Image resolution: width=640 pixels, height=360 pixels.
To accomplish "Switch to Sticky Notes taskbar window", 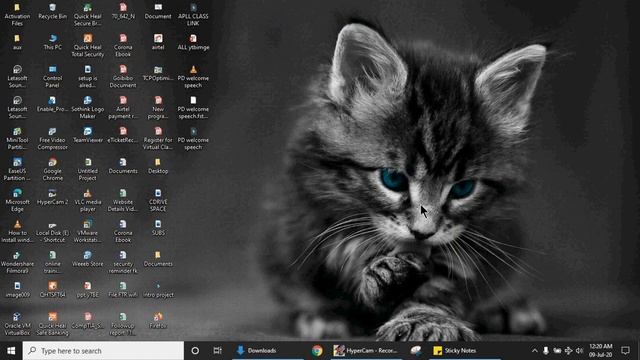I will coord(465,351).
